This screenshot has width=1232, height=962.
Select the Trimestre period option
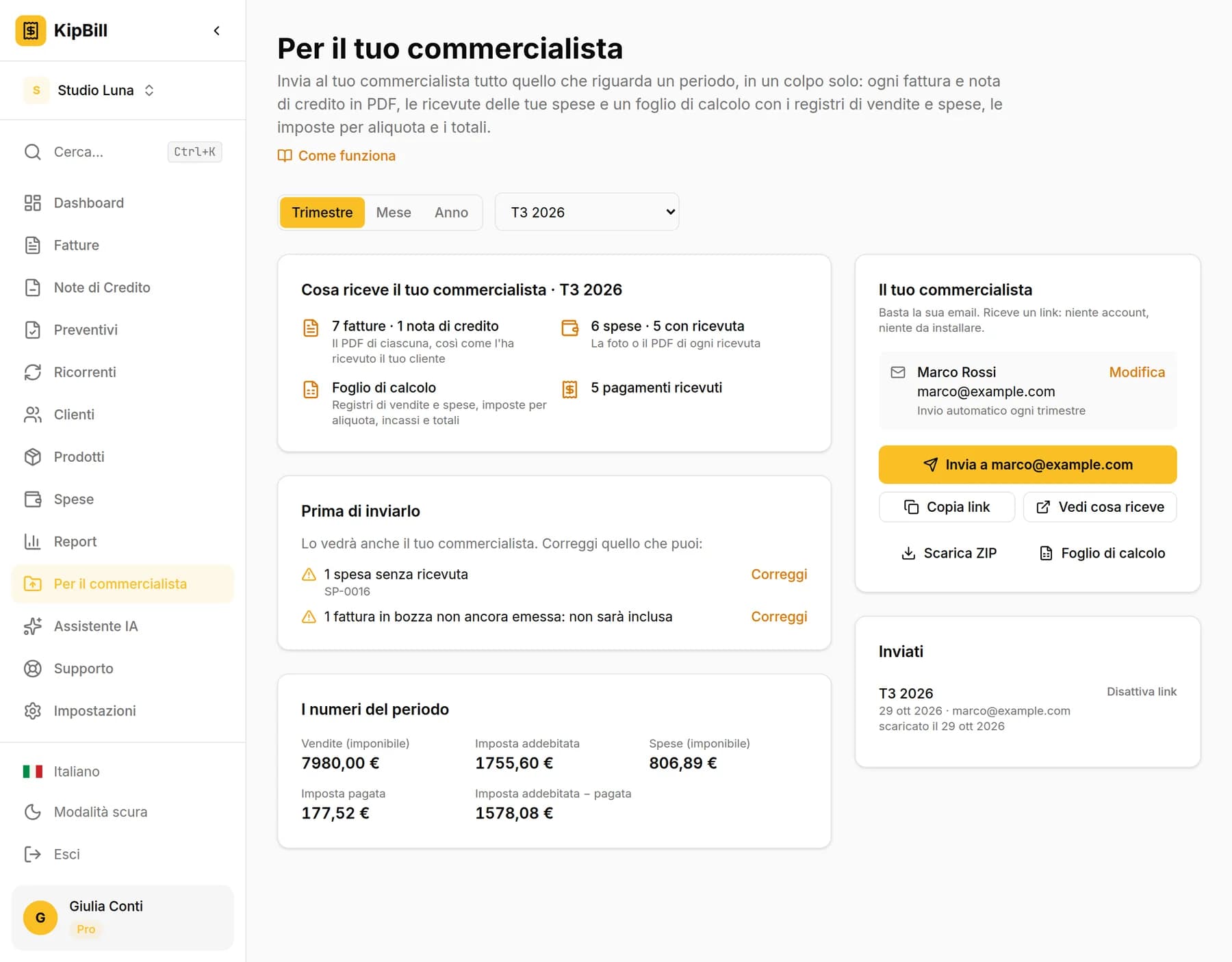(322, 213)
